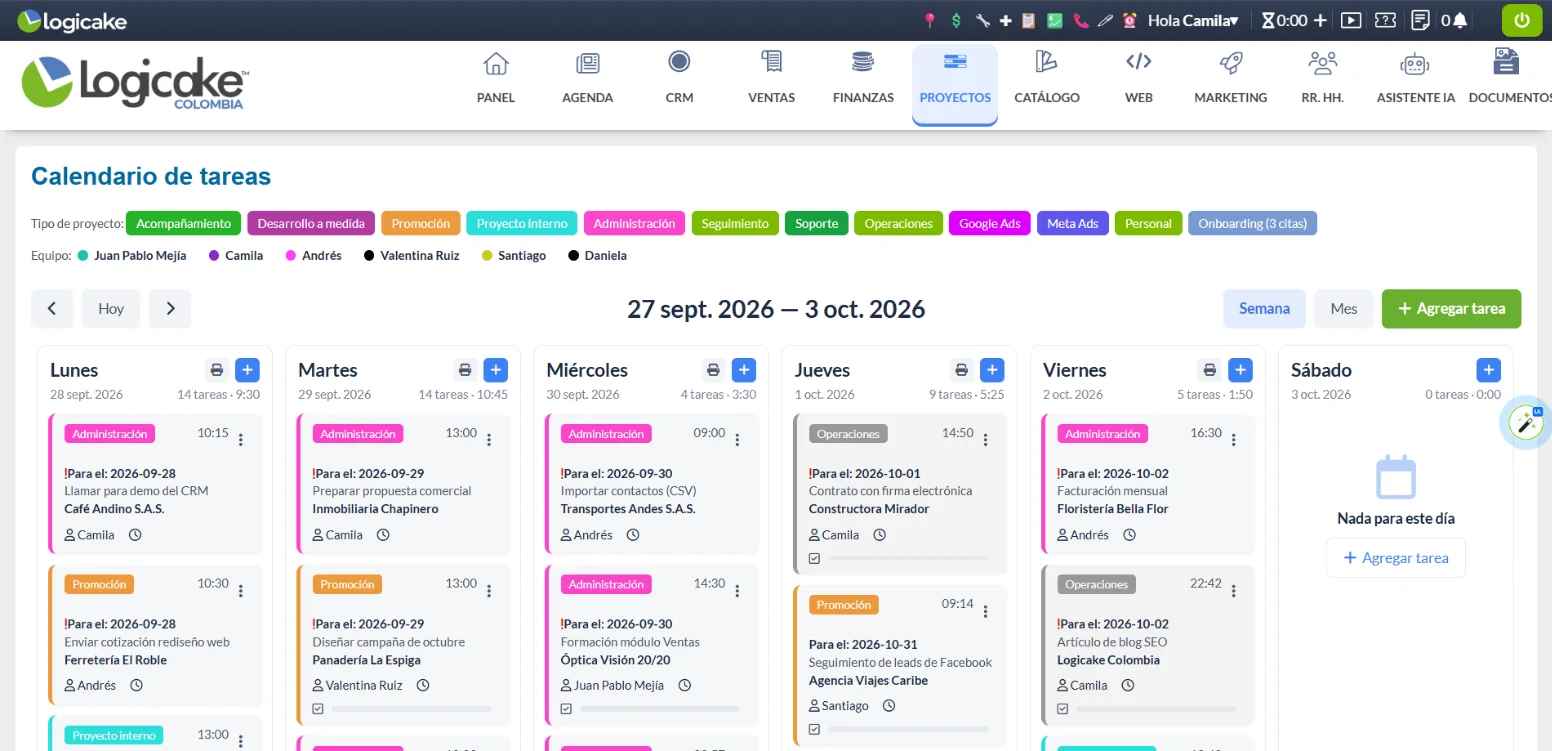Viewport: 1552px width, 751px height.
Task: Click the red map pin icon in top bar
Action: [930, 20]
